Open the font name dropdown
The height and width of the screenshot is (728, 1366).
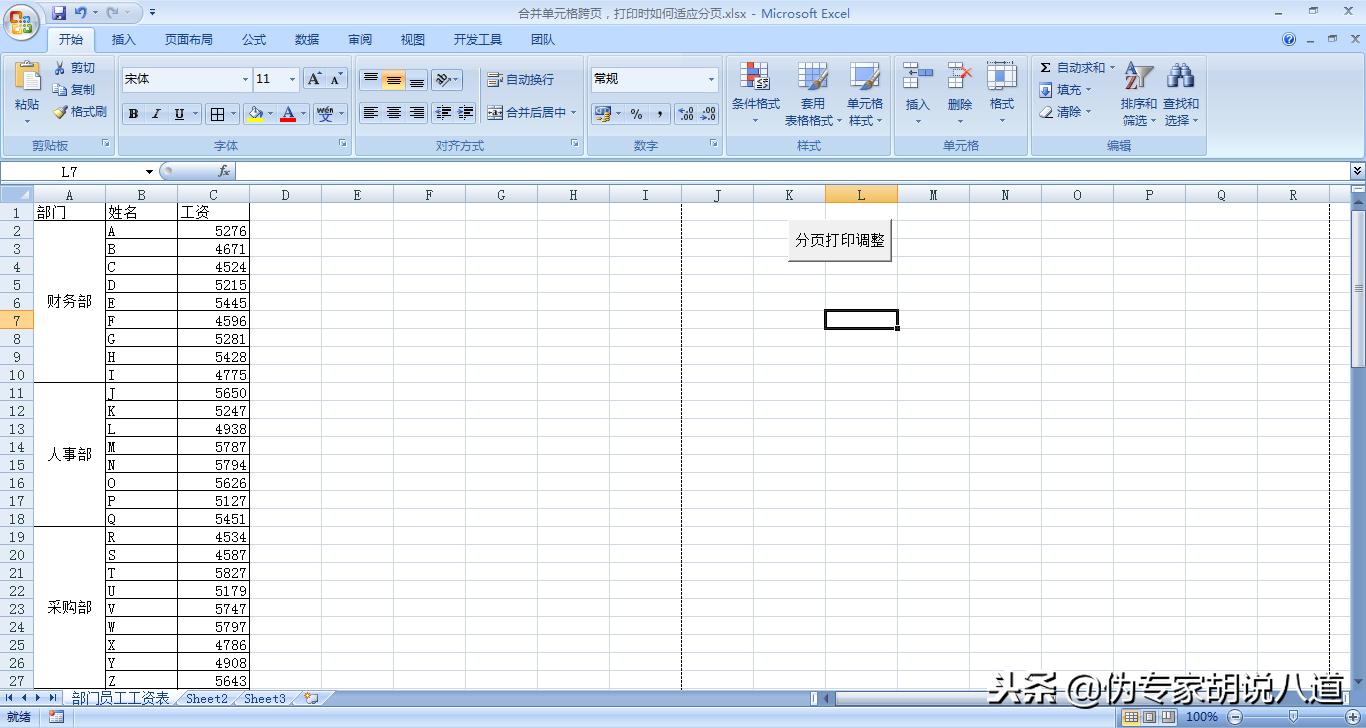[246, 79]
